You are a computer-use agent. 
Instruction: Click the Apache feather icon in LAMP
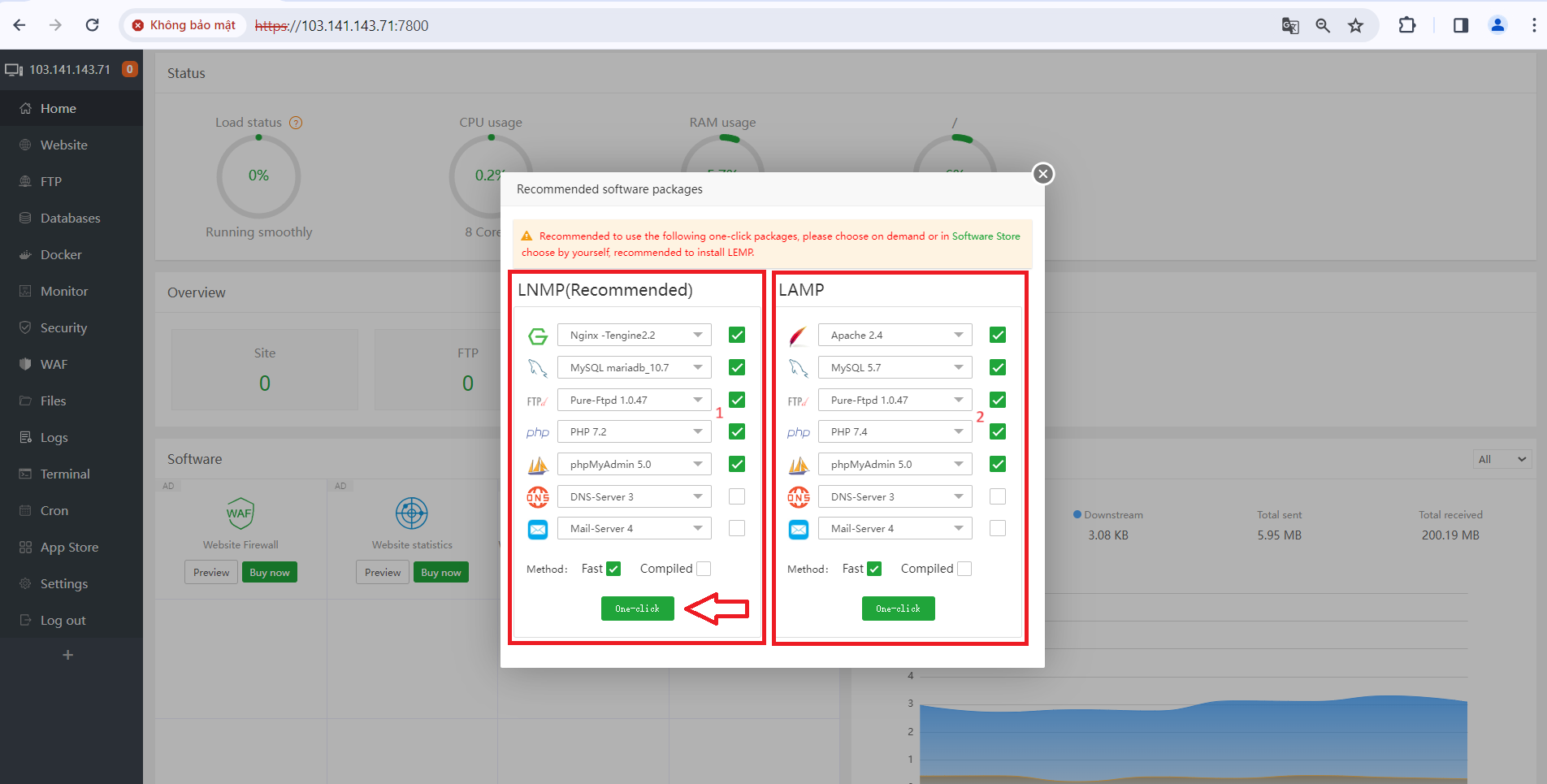(798, 336)
